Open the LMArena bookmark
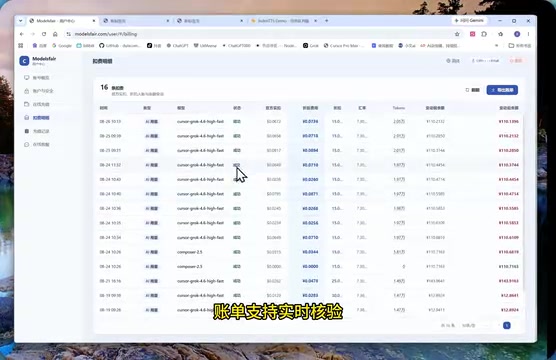The height and width of the screenshot is (360, 556). coord(205,45)
